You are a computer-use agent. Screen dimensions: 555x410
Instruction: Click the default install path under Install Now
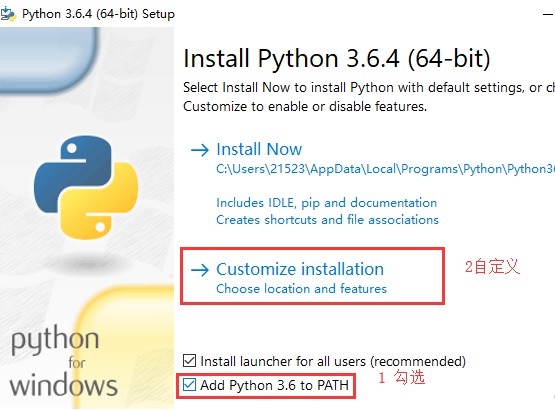pos(385,169)
